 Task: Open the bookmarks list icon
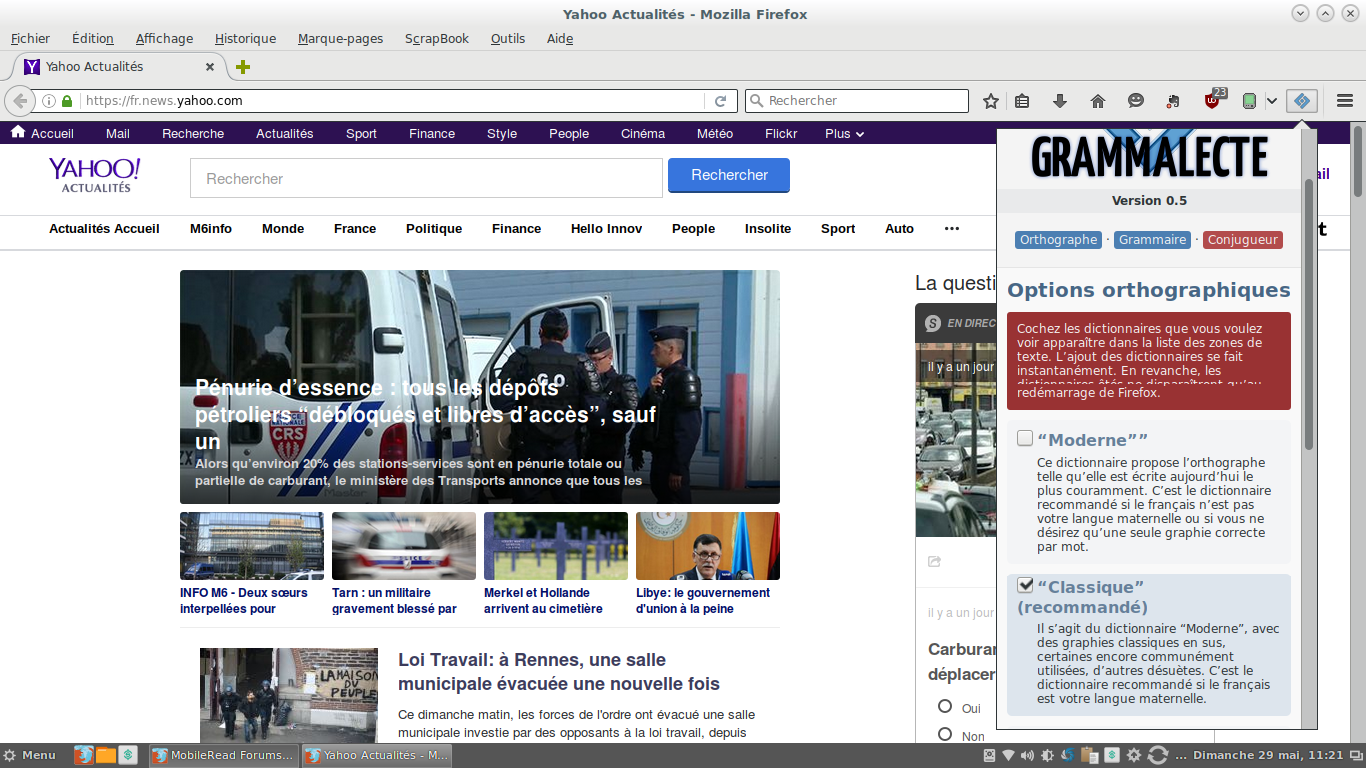point(1022,101)
